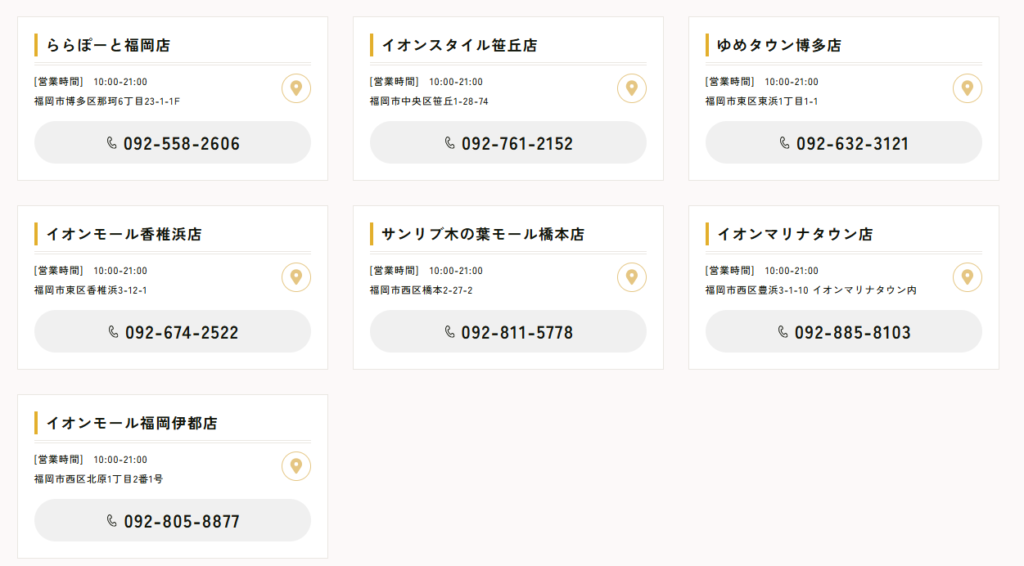Click address 福岡市博多区那珂6丁目23-1-1F

[x=107, y=101]
